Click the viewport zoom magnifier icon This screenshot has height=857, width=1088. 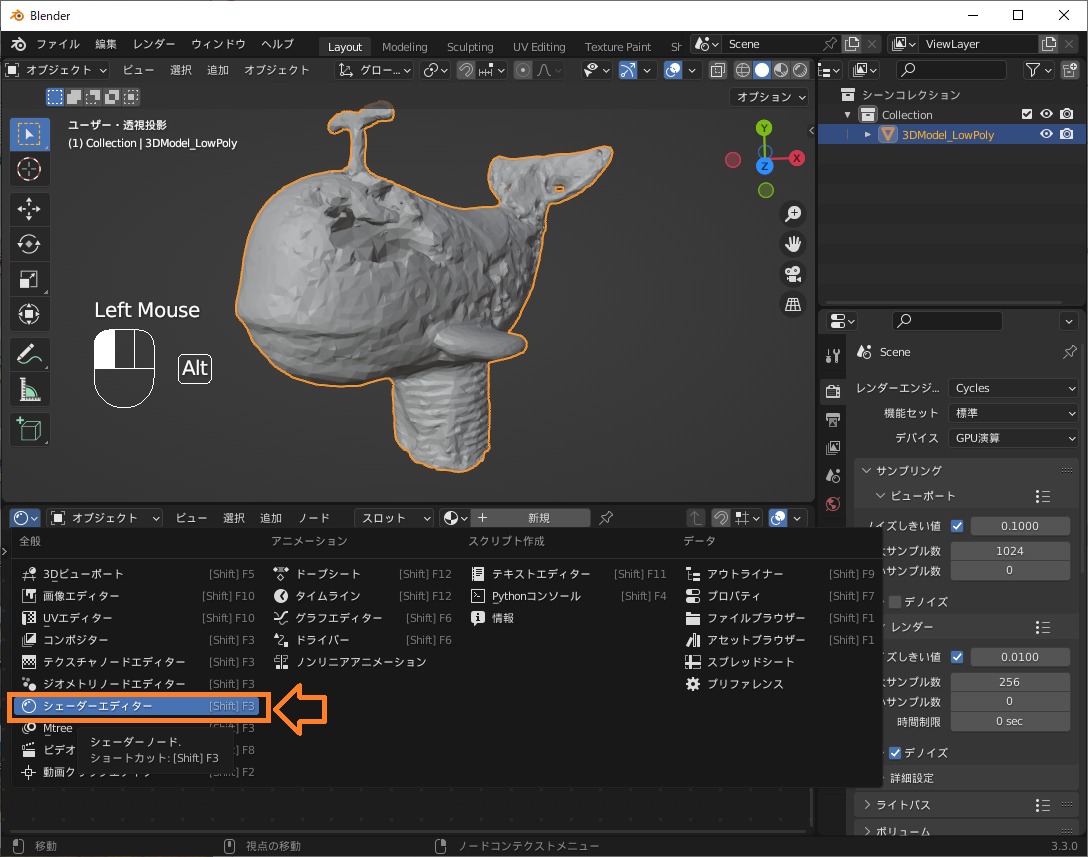pyautogui.click(x=792, y=213)
